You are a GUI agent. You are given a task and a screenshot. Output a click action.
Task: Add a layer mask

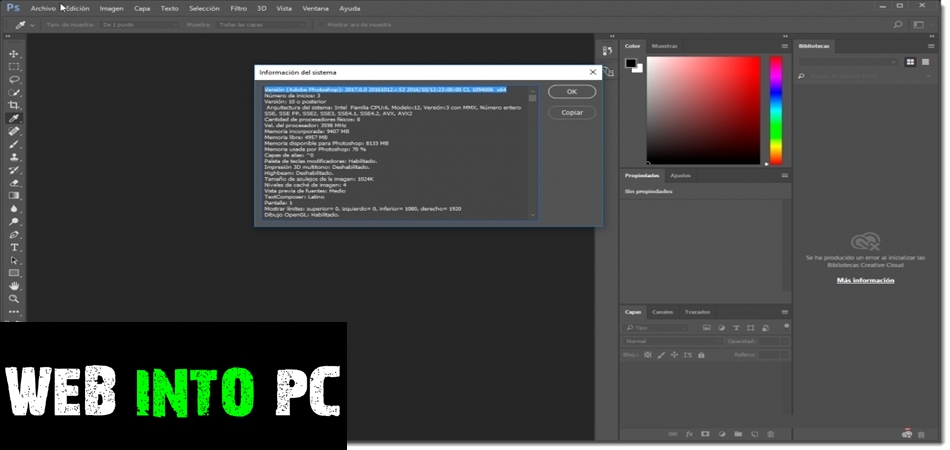tap(705, 434)
